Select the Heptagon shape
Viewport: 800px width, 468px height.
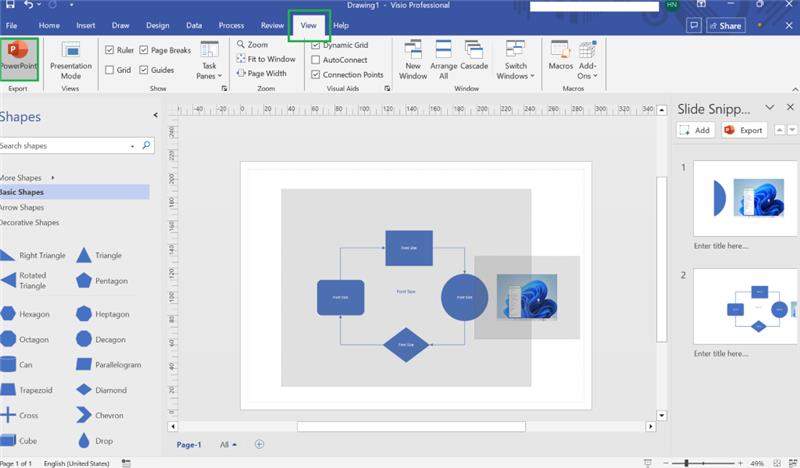pos(103,314)
